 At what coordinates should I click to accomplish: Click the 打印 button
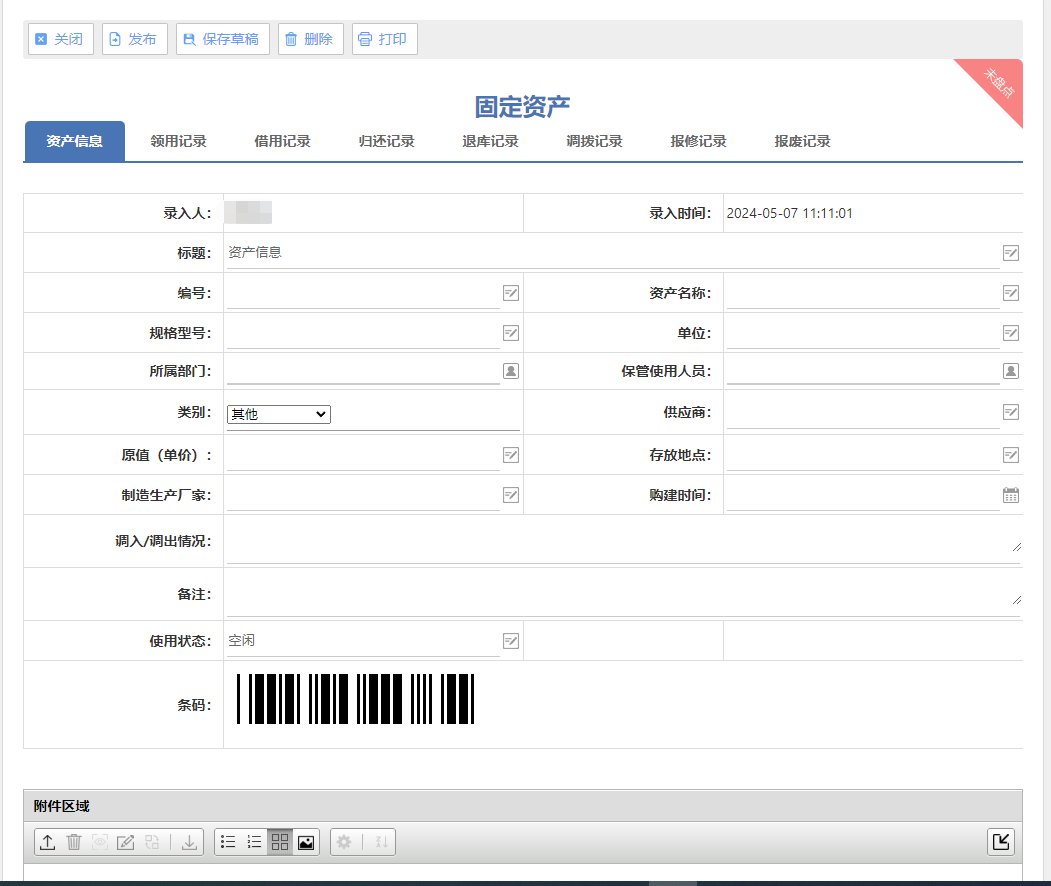384,39
